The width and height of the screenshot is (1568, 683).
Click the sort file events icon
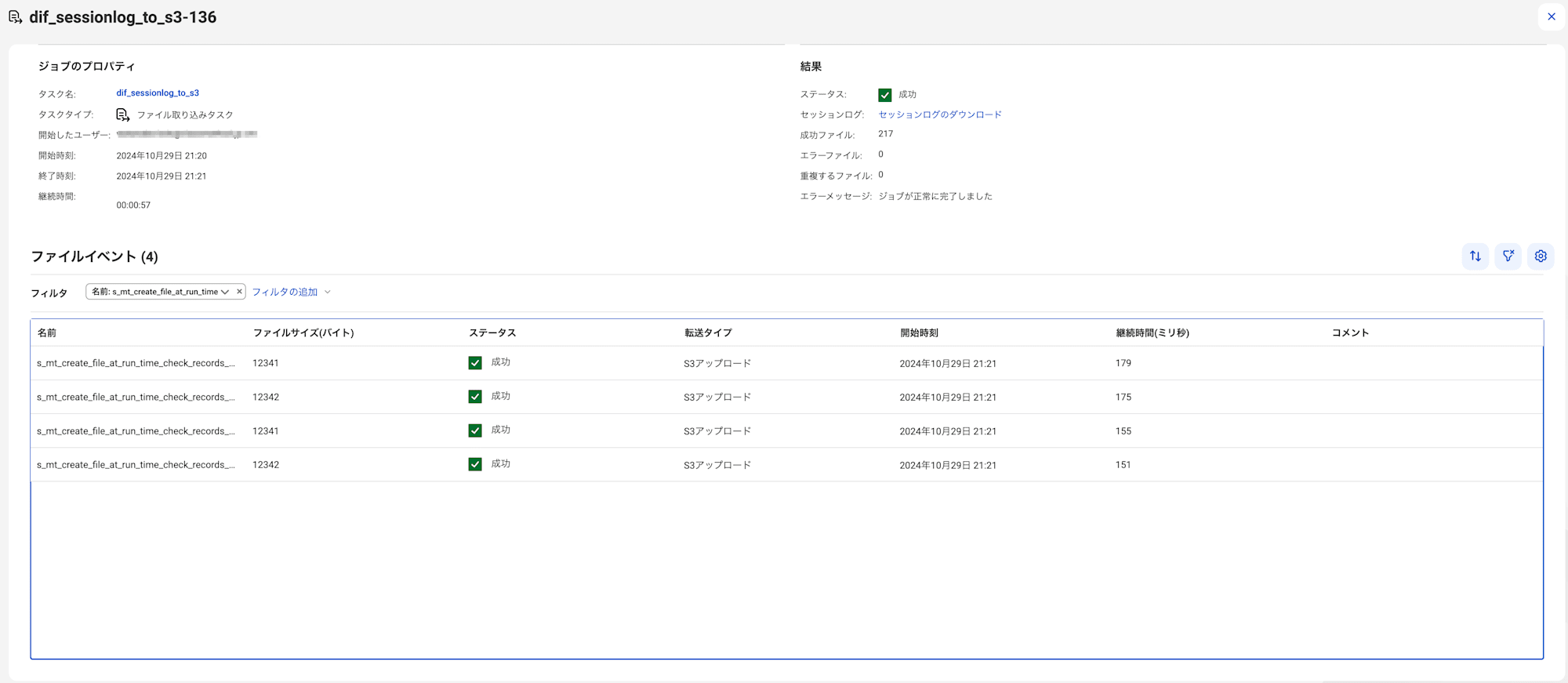pyautogui.click(x=1475, y=256)
